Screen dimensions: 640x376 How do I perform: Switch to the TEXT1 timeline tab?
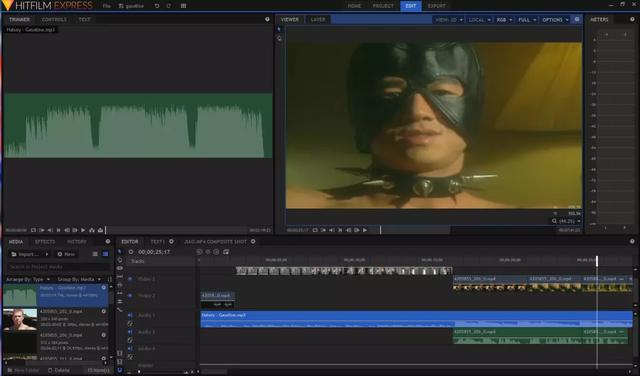(x=158, y=242)
